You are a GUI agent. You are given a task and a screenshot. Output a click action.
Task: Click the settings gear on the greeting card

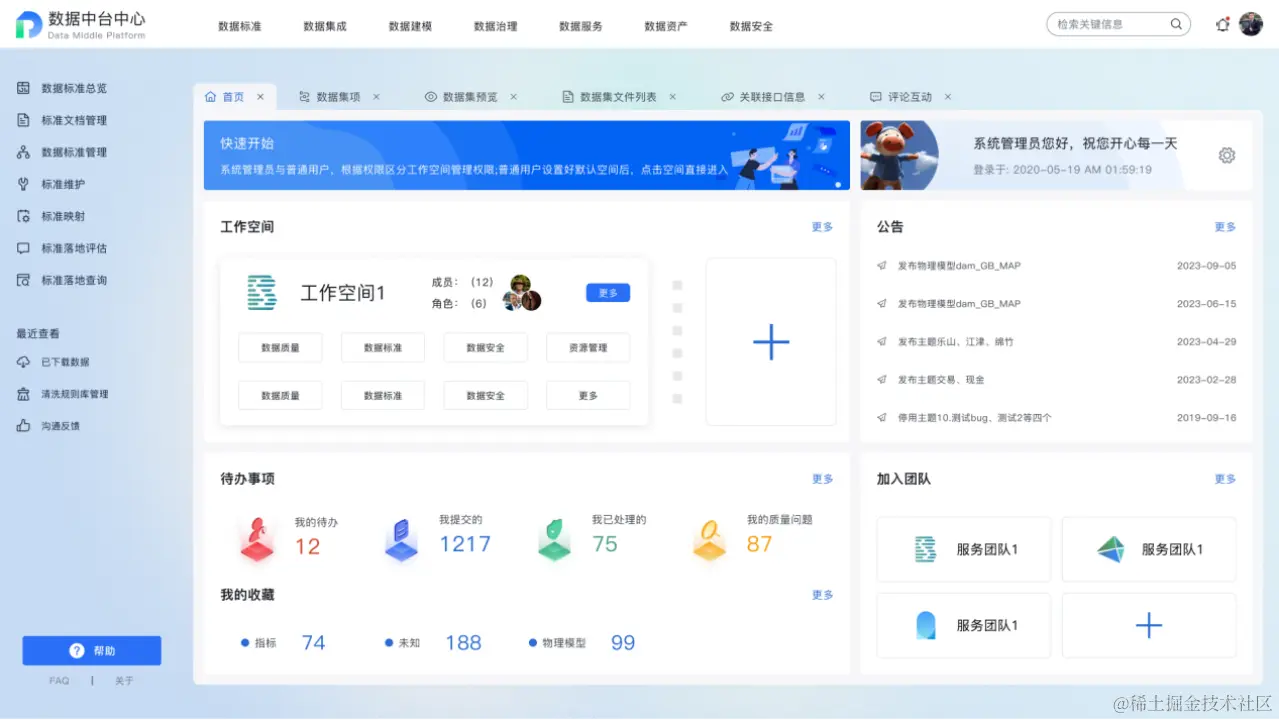1226,156
